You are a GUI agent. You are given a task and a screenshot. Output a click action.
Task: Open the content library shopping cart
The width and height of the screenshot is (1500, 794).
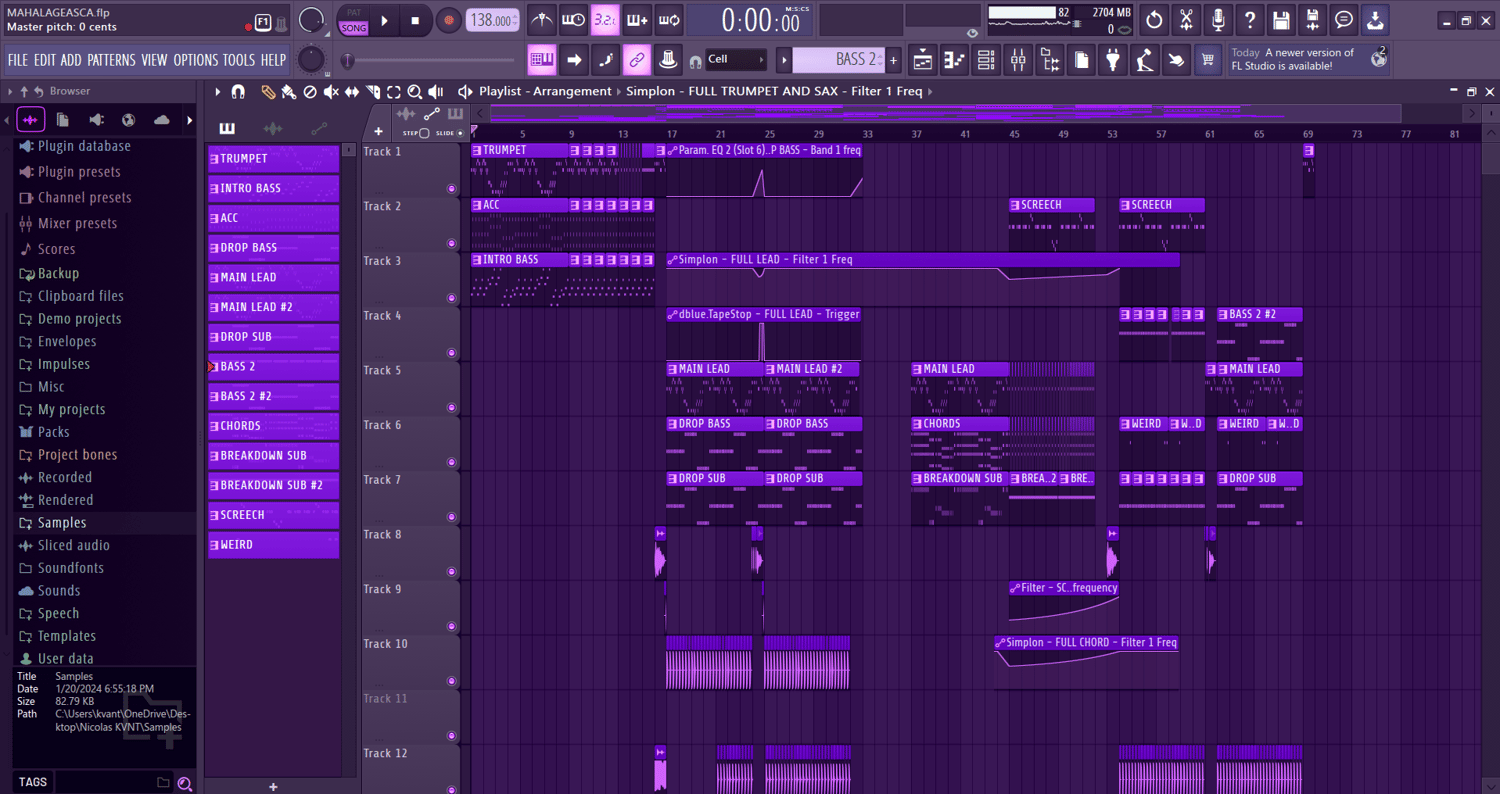click(x=1208, y=60)
